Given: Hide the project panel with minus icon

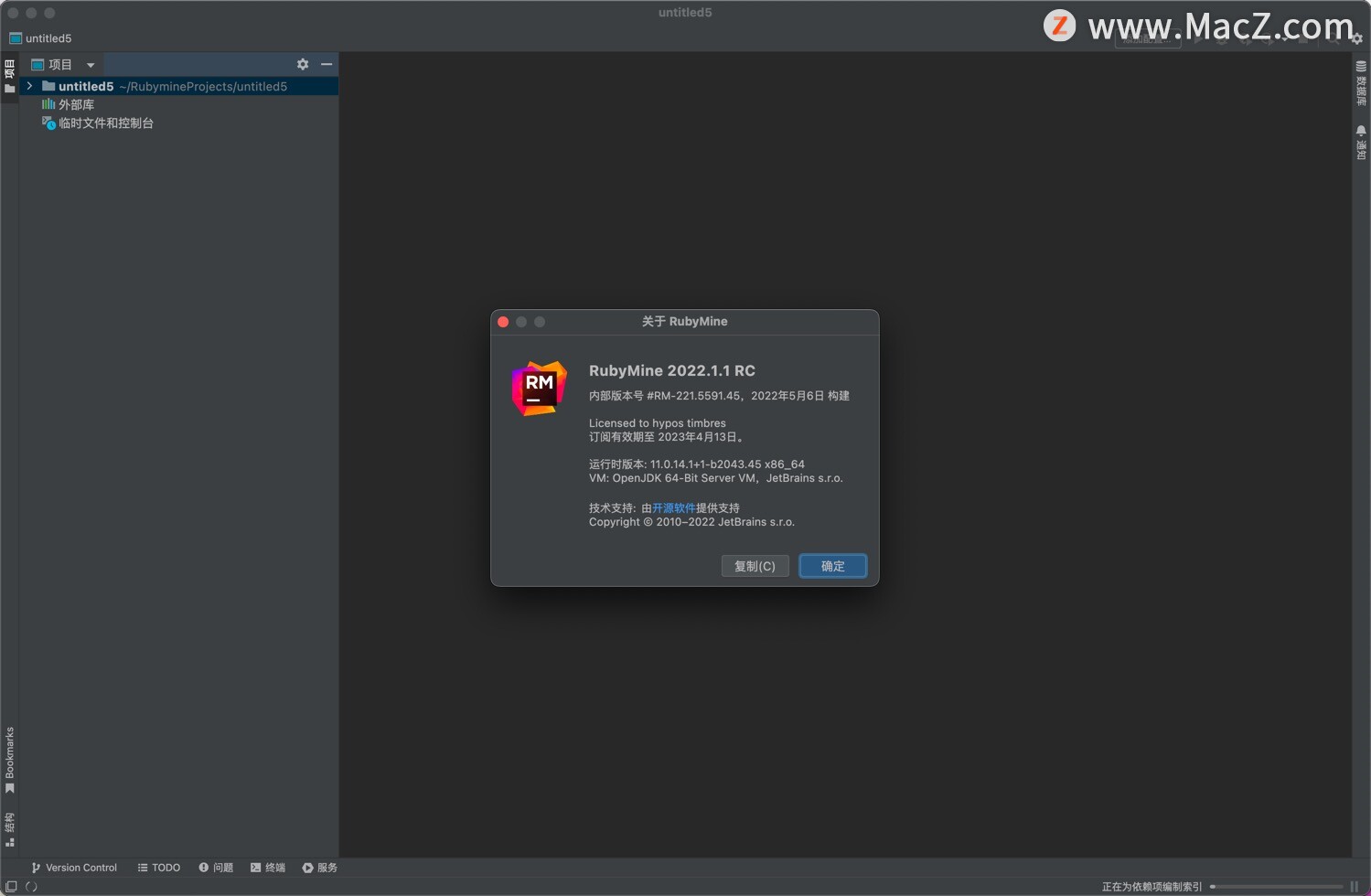Looking at the screenshot, I should click(x=327, y=64).
